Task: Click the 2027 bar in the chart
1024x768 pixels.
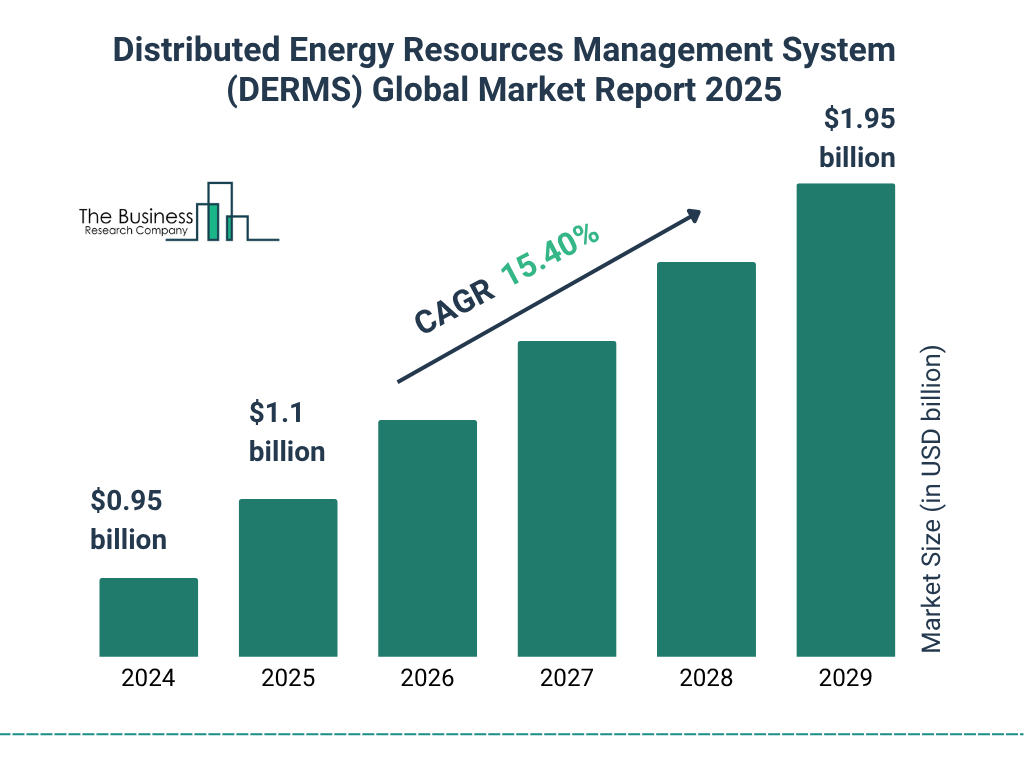Action: tap(567, 498)
